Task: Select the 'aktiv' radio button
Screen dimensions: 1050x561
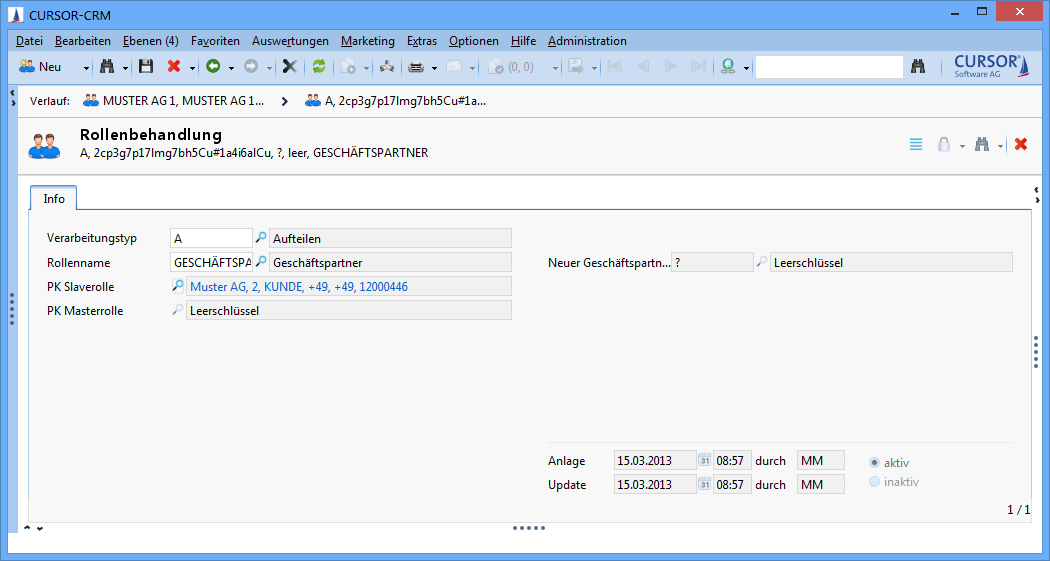Action: coord(875,463)
